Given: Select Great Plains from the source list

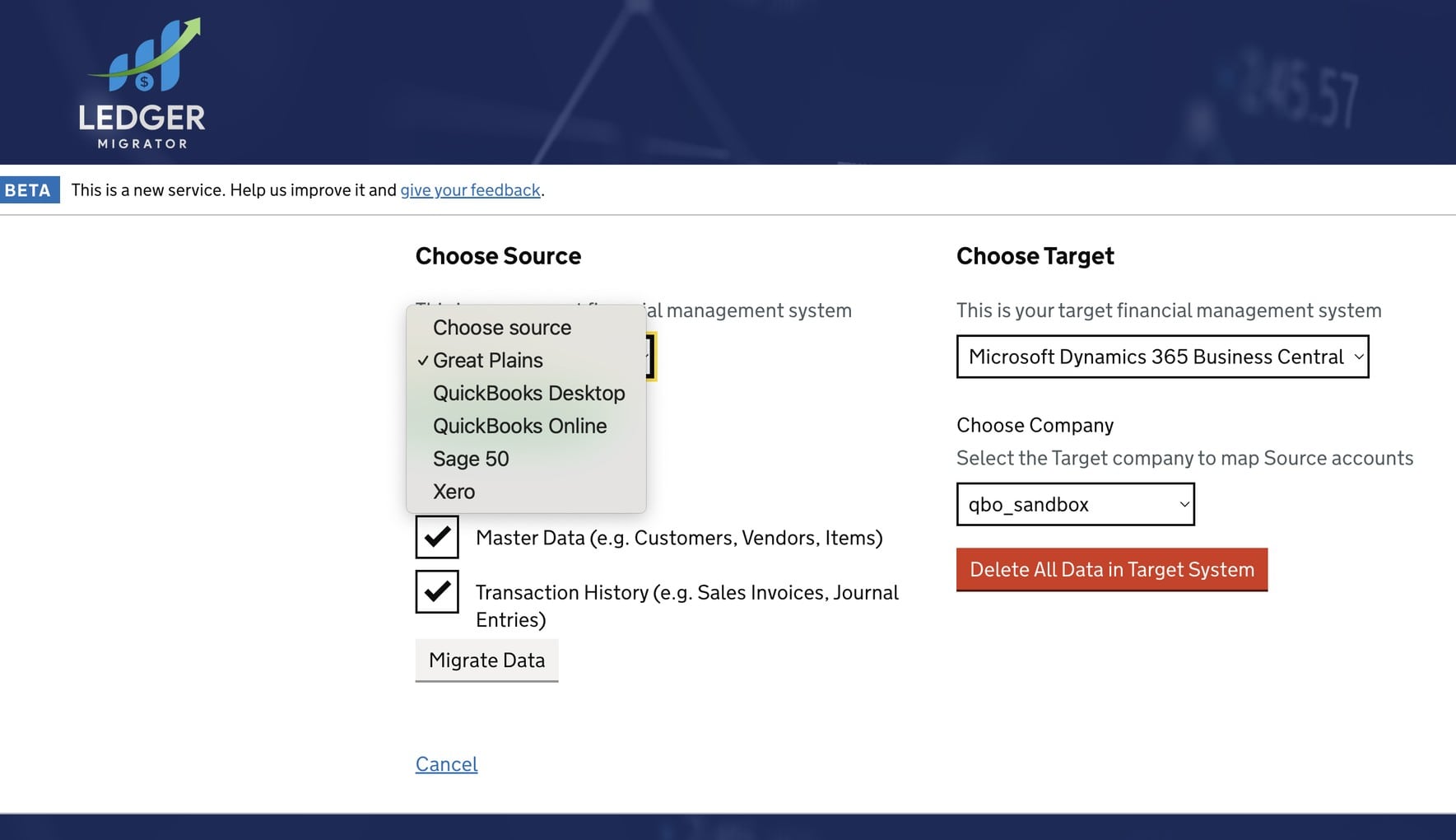Looking at the screenshot, I should tap(487, 360).
